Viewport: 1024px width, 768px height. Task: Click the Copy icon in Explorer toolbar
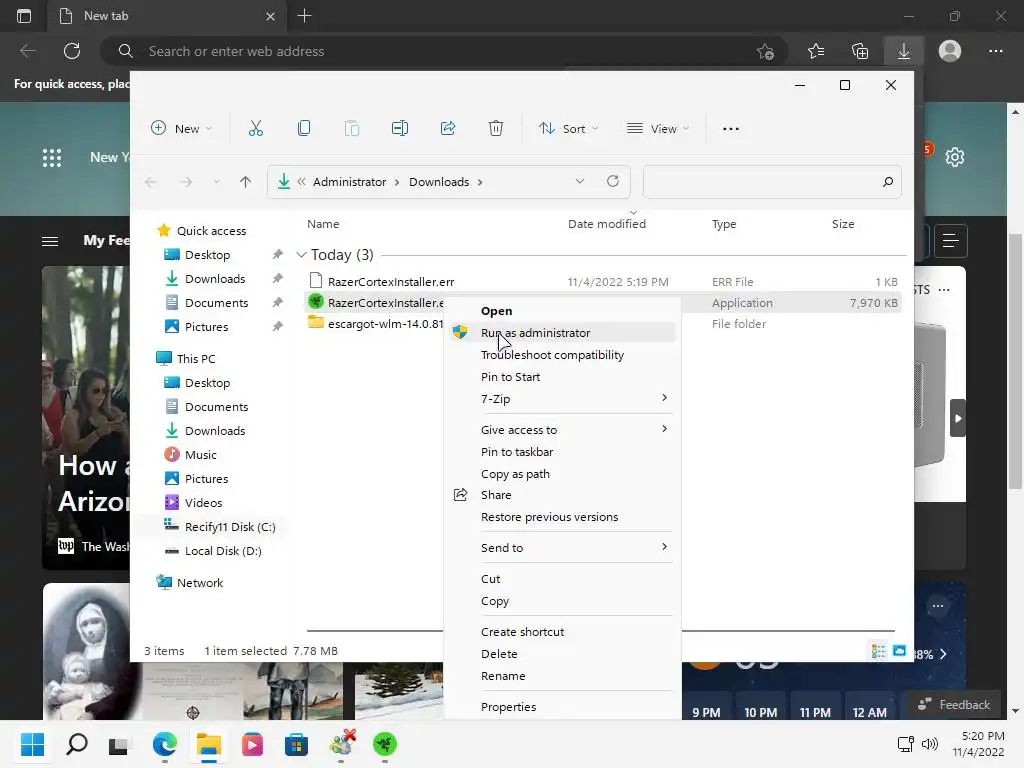(x=304, y=129)
